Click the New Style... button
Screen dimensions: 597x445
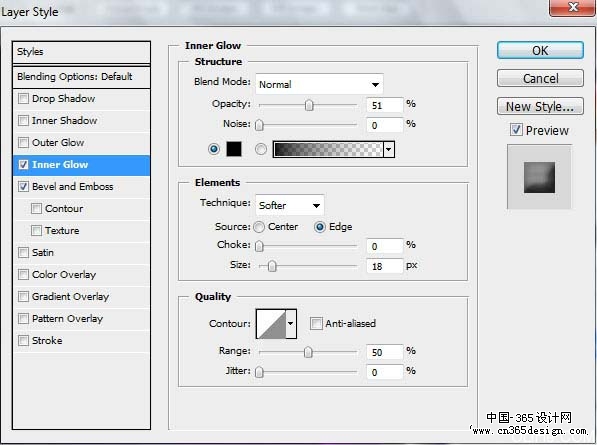pyautogui.click(x=540, y=106)
